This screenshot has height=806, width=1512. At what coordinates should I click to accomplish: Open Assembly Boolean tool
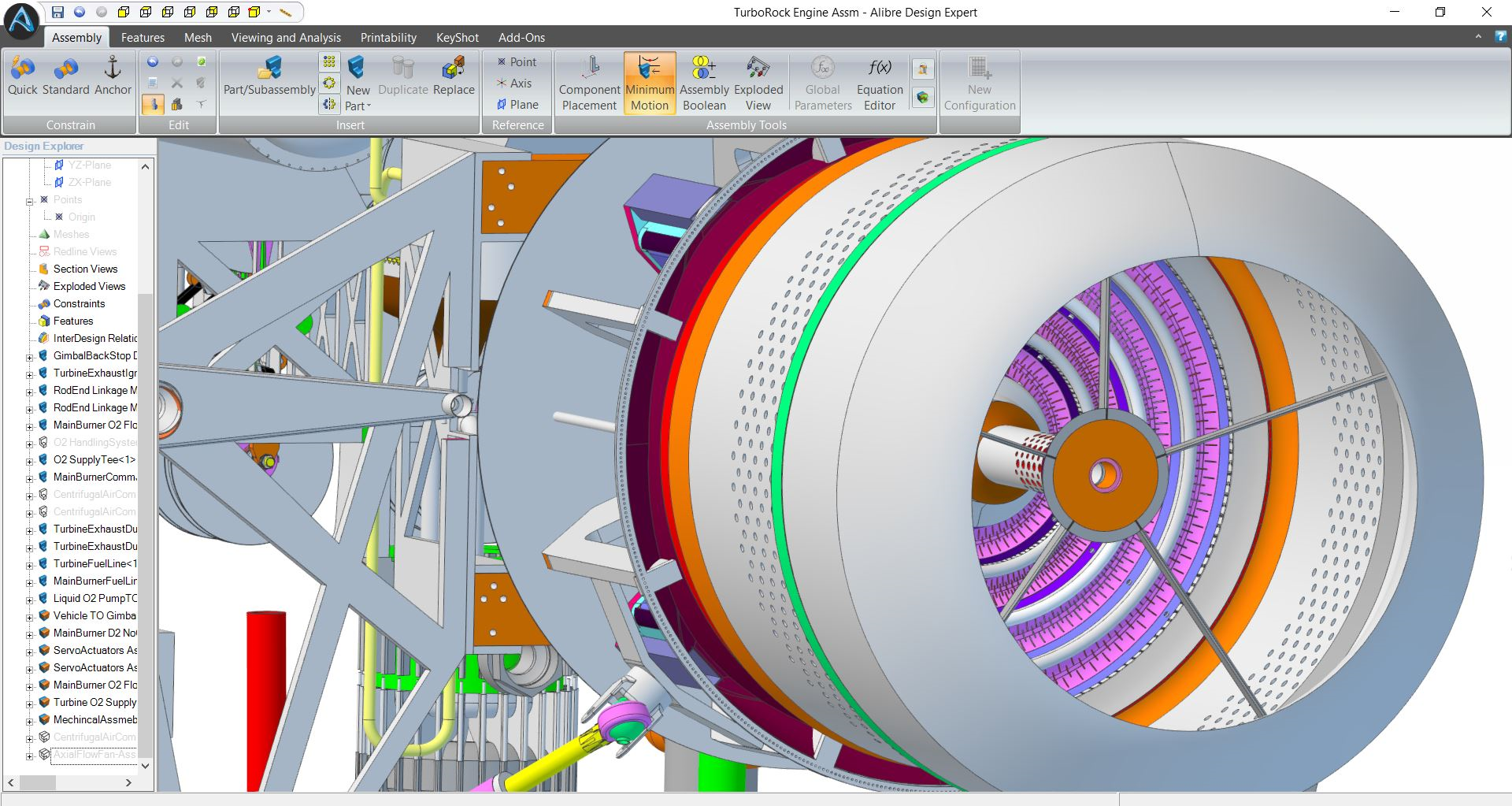pyautogui.click(x=704, y=84)
